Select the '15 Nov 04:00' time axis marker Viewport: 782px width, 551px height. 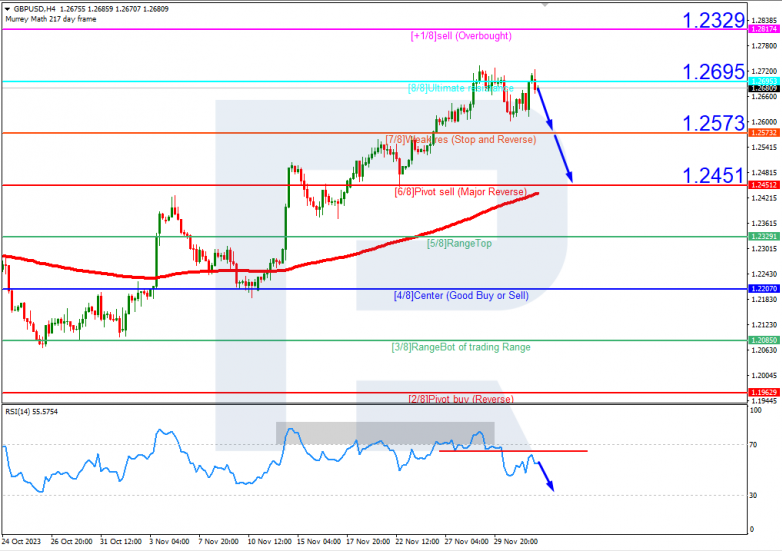[319, 541]
